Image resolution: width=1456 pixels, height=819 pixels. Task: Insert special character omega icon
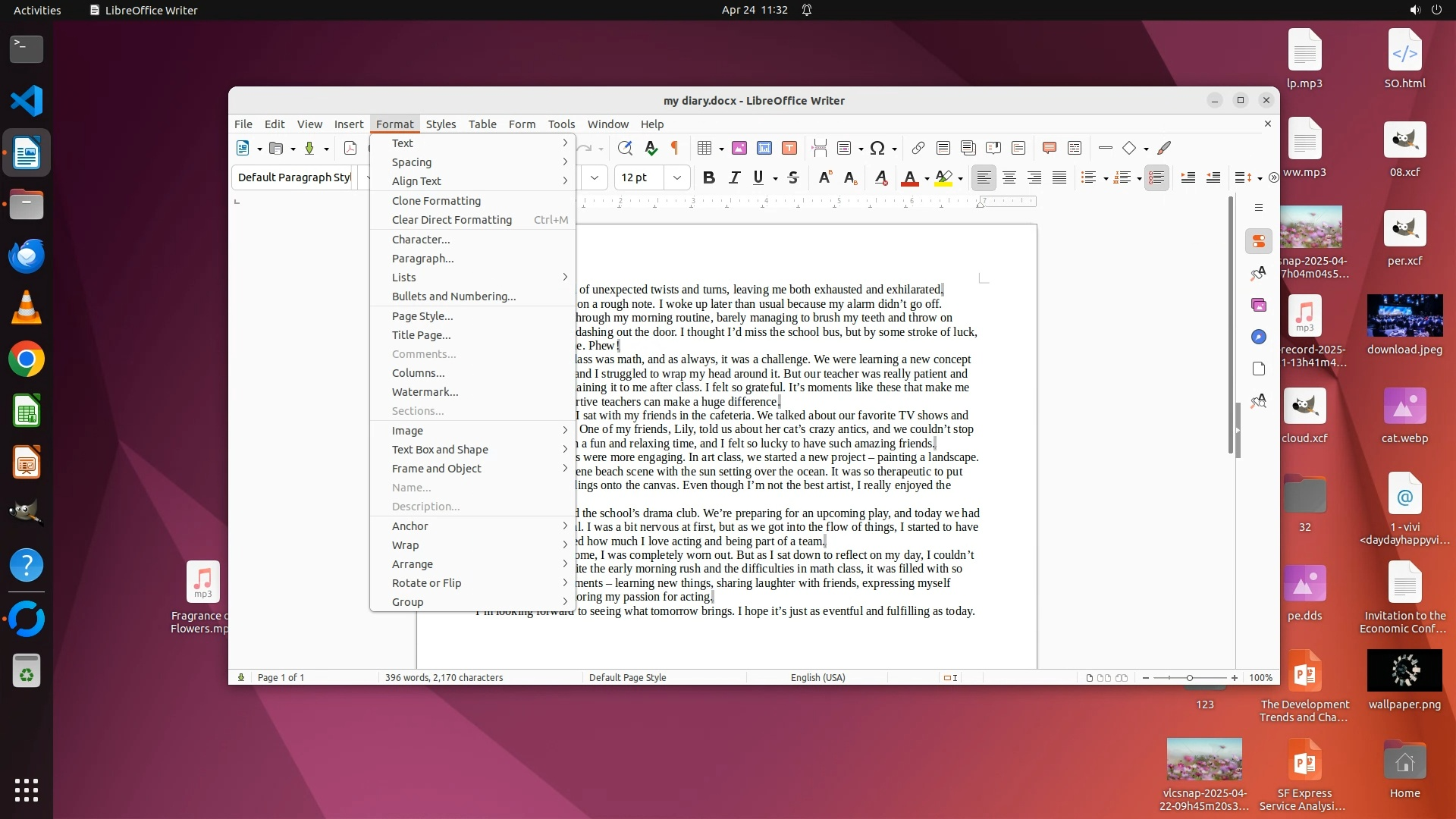click(877, 148)
